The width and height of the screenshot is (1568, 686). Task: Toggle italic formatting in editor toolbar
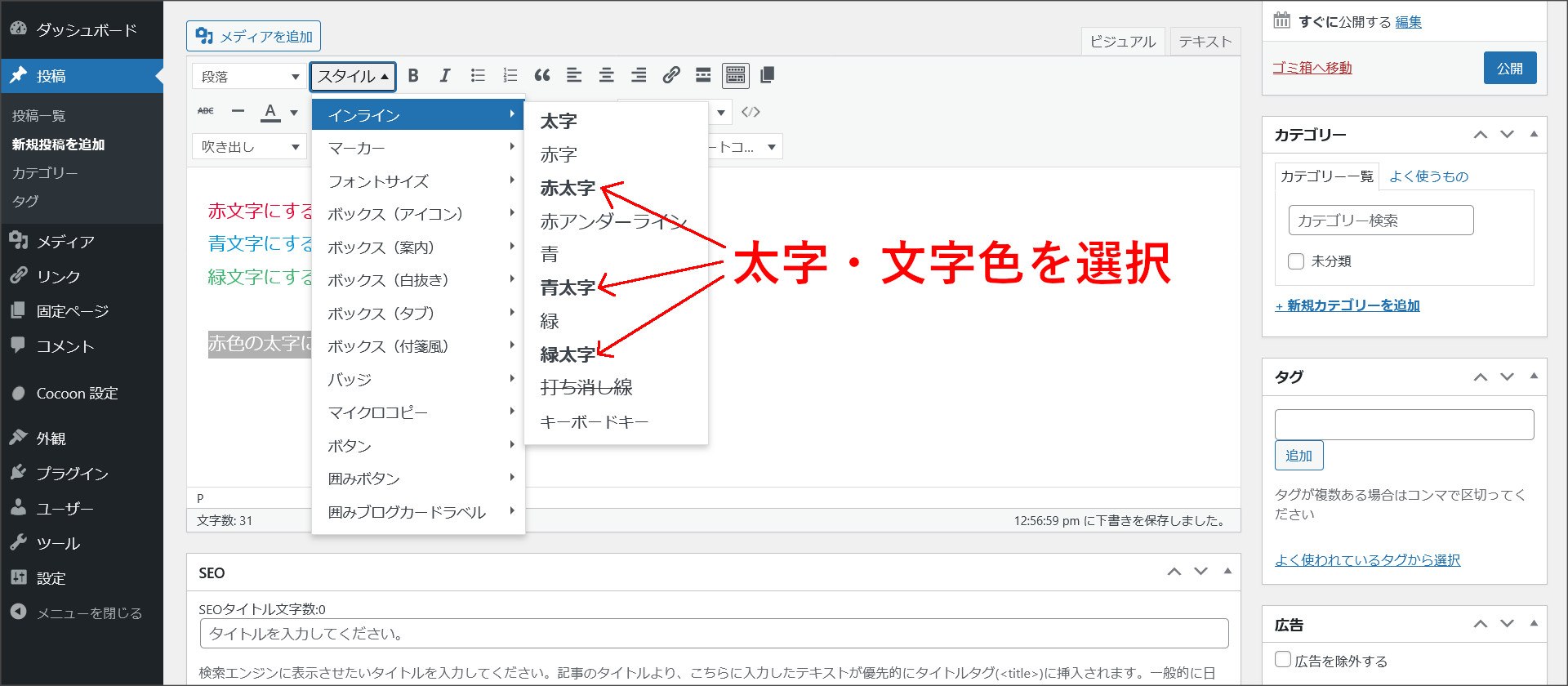click(445, 76)
